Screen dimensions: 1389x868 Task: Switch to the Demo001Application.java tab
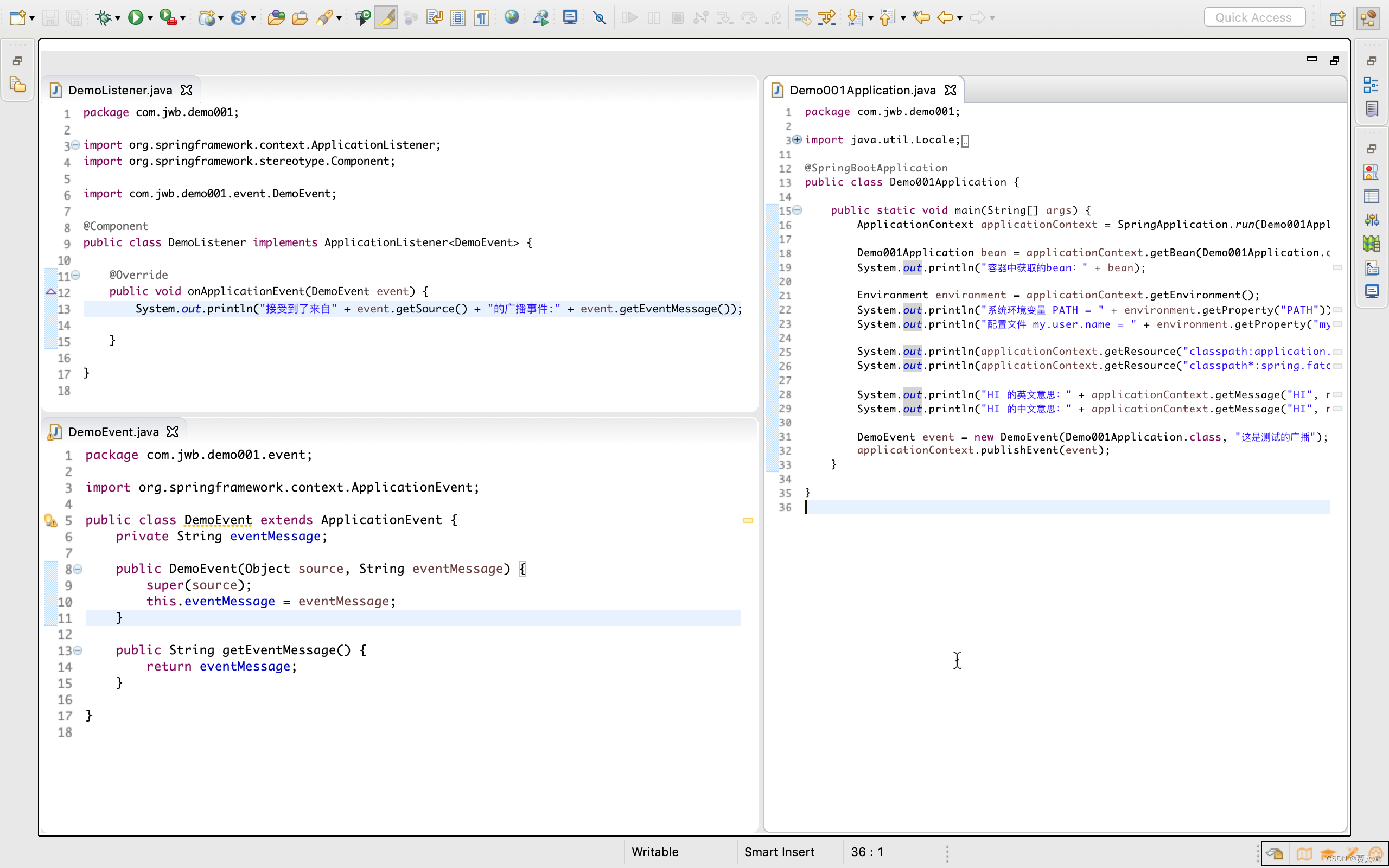pos(863,90)
